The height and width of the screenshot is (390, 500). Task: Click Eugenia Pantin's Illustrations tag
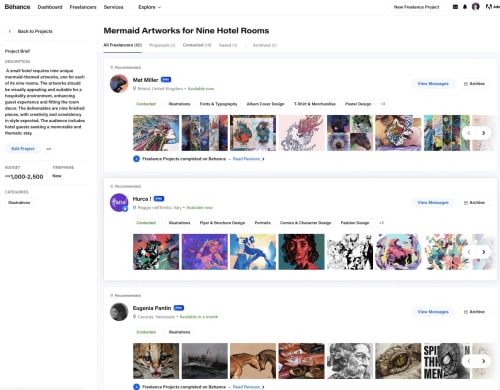click(179, 332)
